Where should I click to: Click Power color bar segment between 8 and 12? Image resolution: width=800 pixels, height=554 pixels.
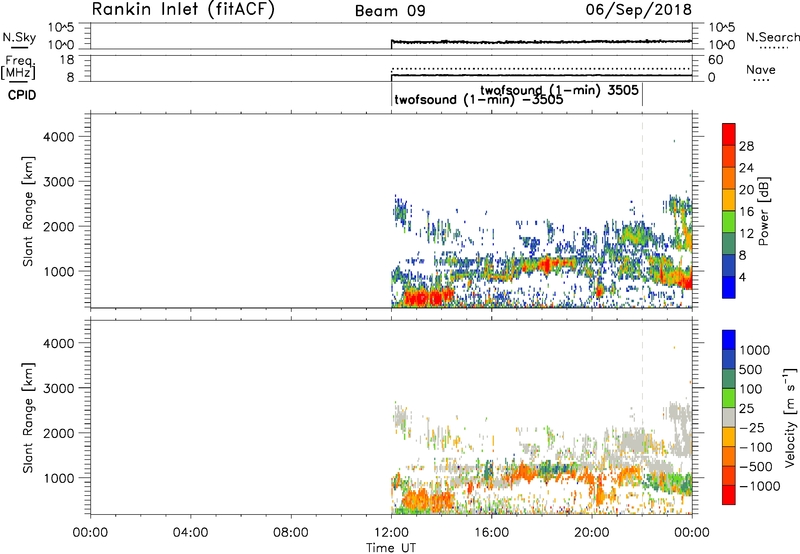click(729, 244)
